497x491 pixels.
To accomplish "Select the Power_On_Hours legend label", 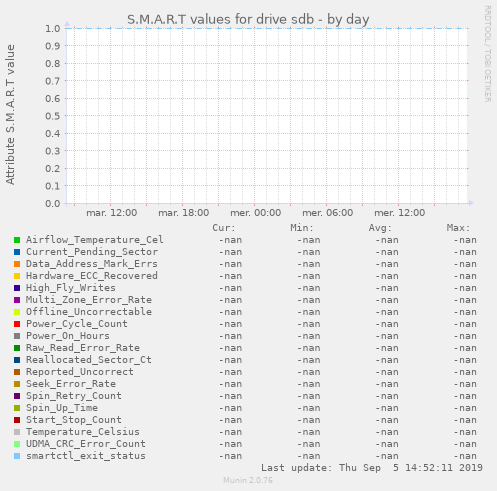I will tap(68, 336).
